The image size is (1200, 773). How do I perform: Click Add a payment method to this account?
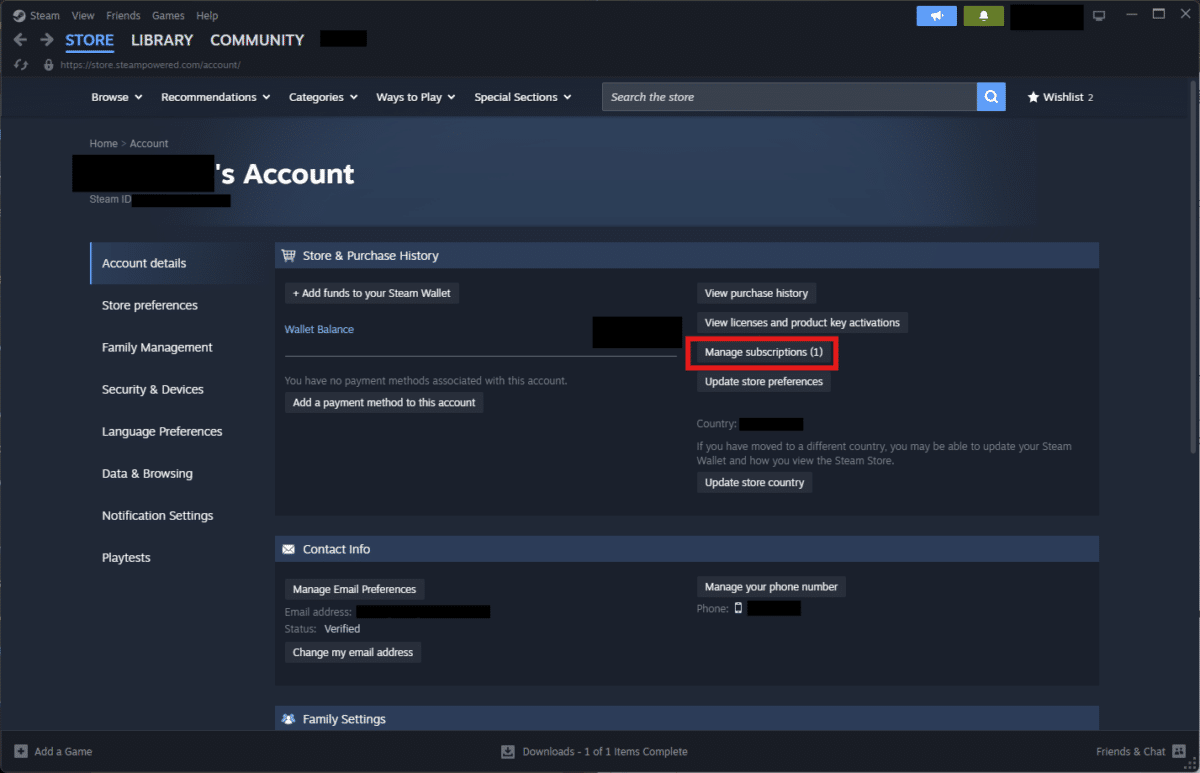384,402
